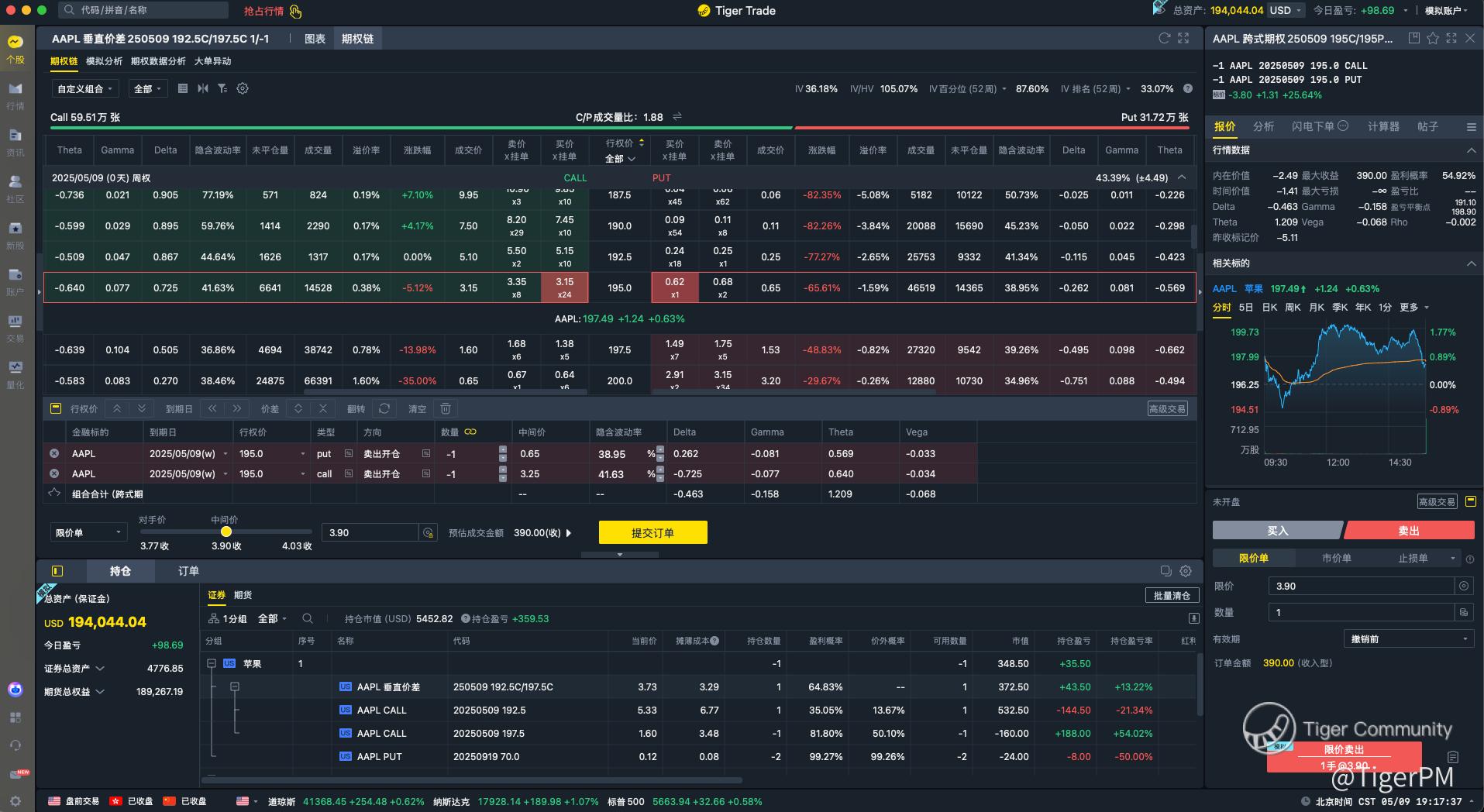The image size is (1484, 812).
Task: Open the 量化 quant sidebar icon
Action: coord(15,374)
